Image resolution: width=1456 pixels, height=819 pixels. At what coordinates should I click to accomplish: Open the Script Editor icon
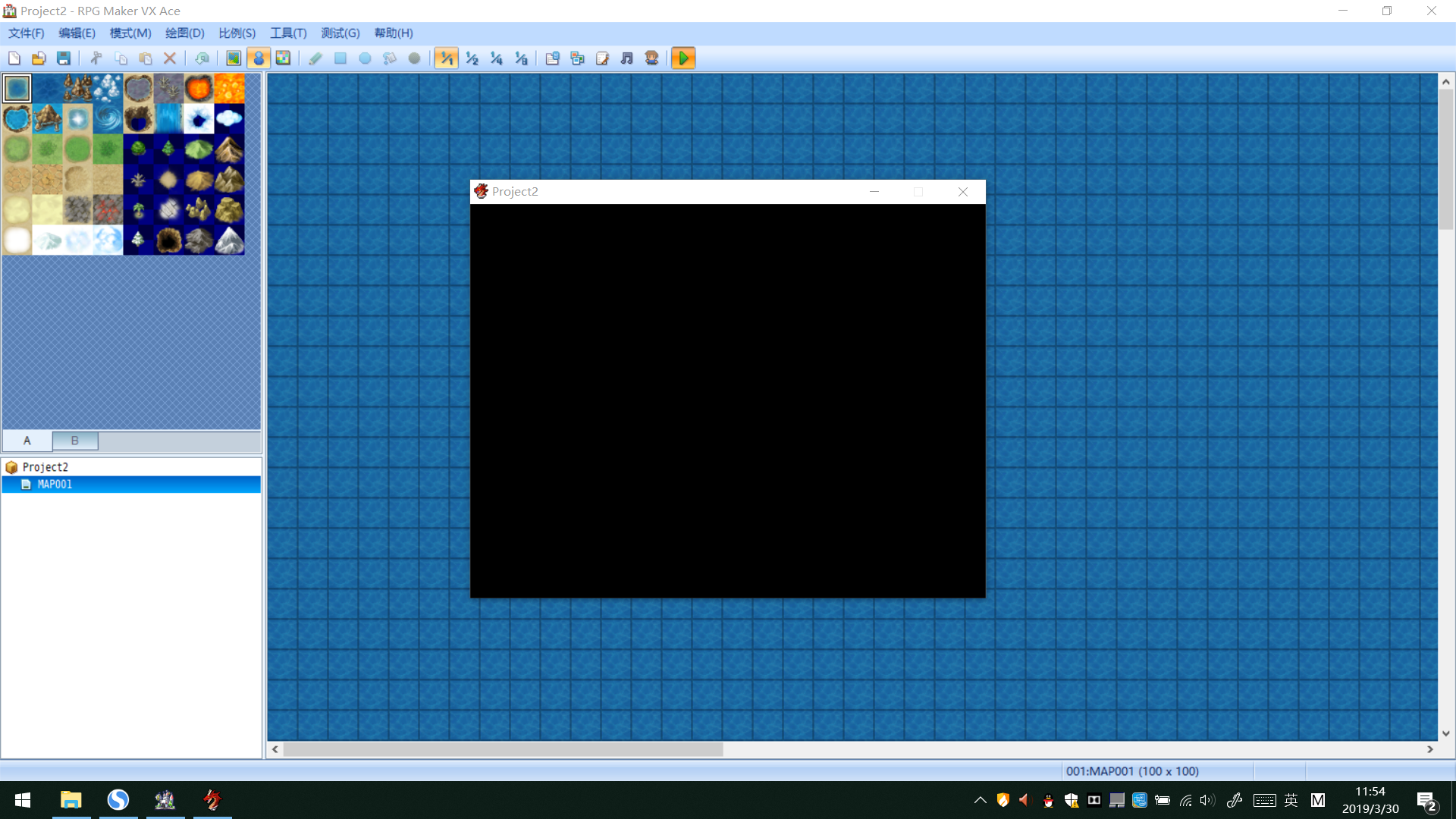602,58
